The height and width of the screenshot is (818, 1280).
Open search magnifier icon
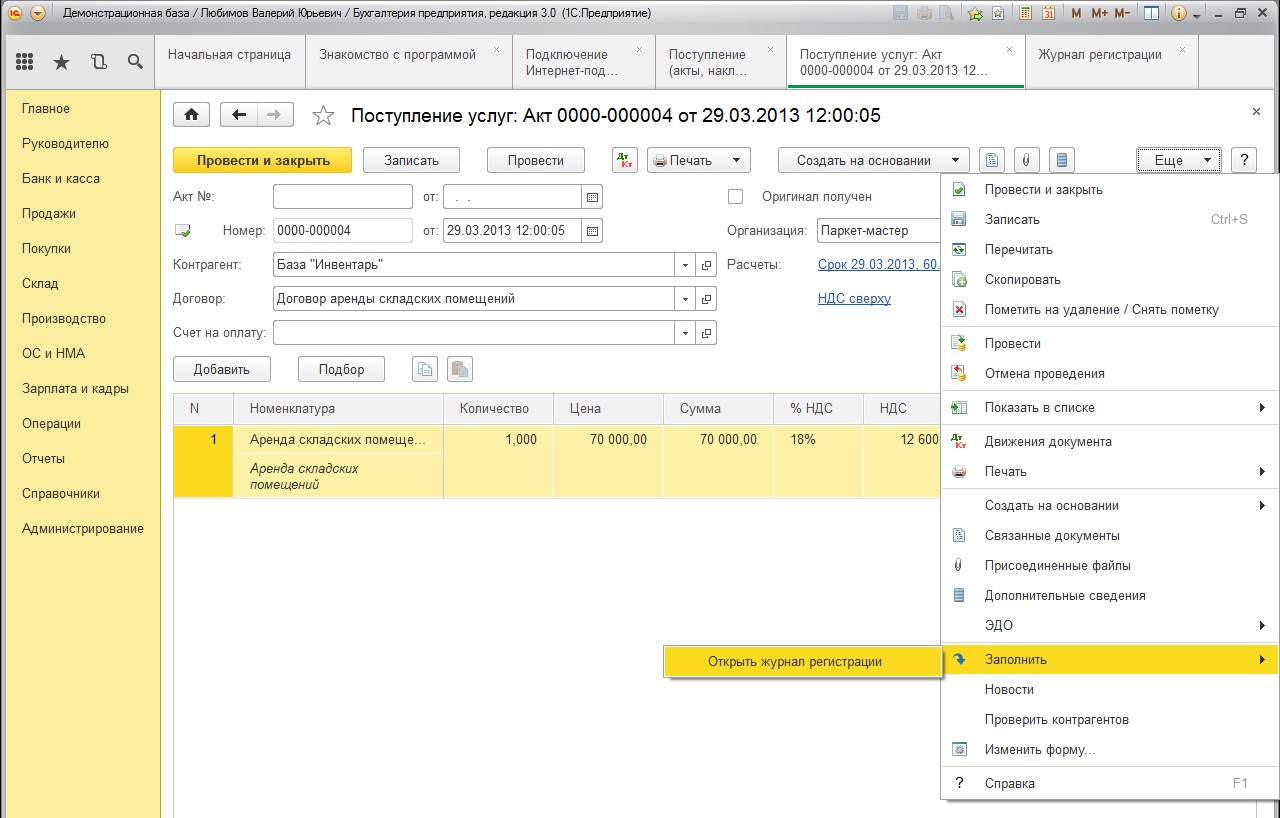click(x=135, y=62)
